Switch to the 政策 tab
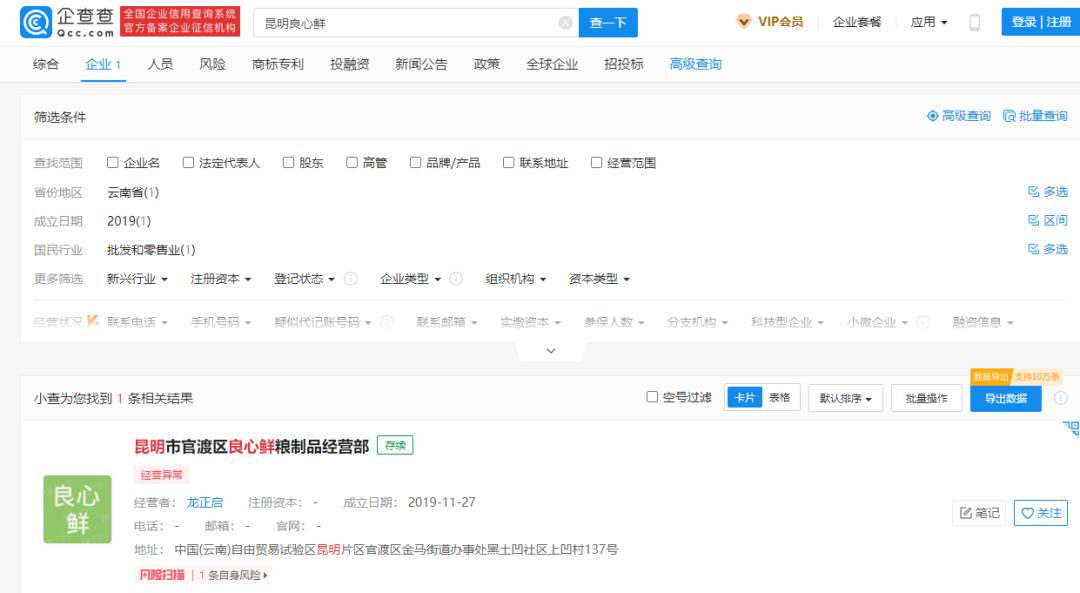Image resolution: width=1080 pixels, height=593 pixels. point(486,65)
